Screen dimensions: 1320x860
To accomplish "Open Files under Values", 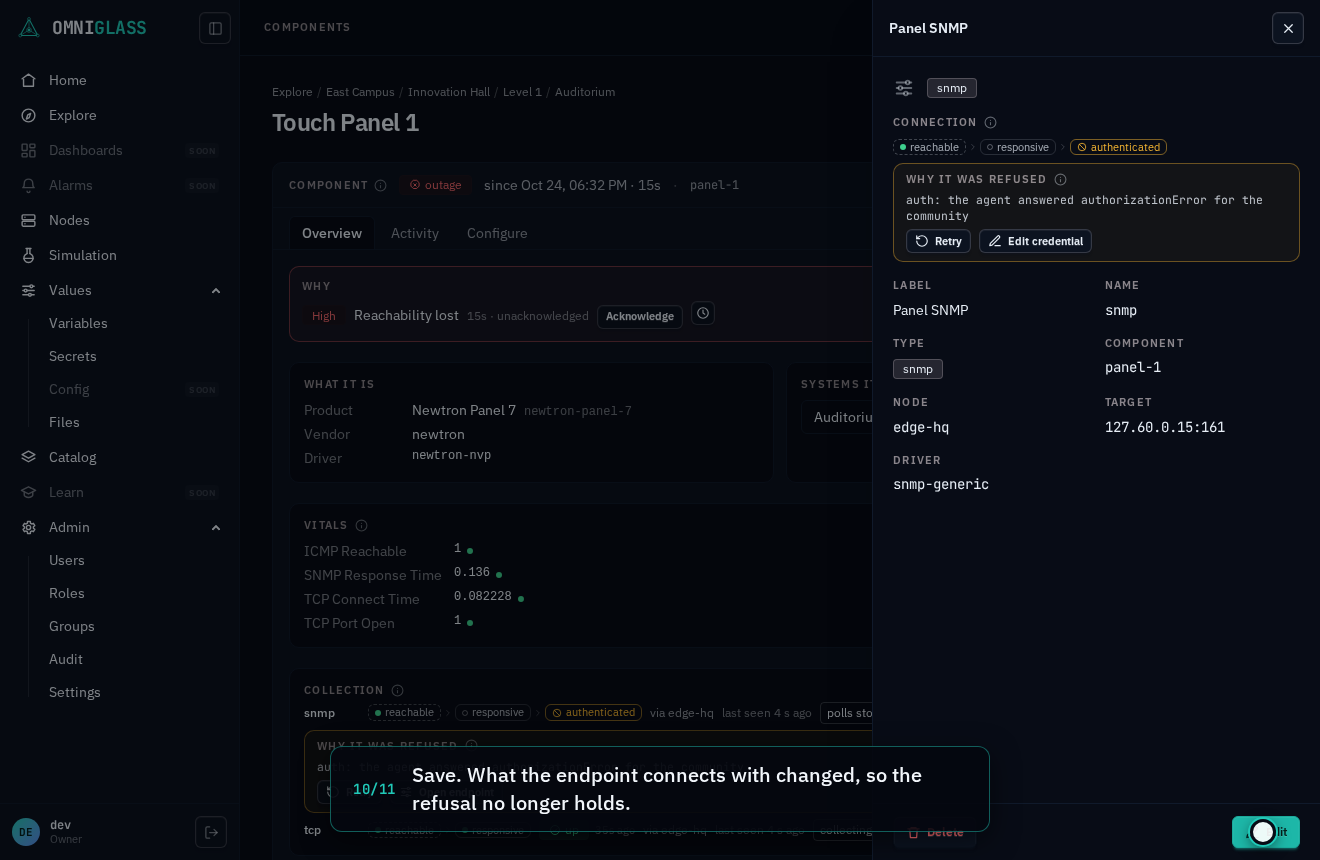I will [x=64, y=422].
